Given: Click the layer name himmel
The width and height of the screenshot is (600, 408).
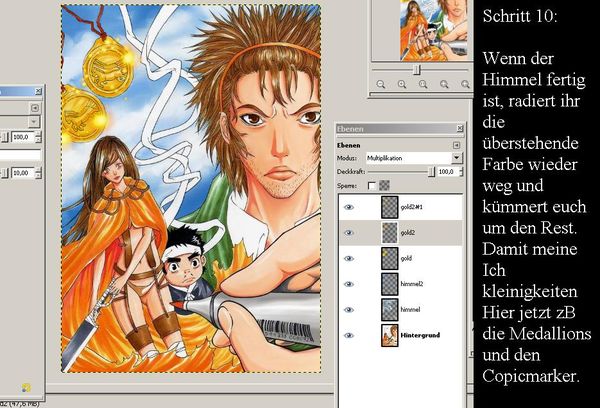Looking at the screenshot, I should pos(410,310).
